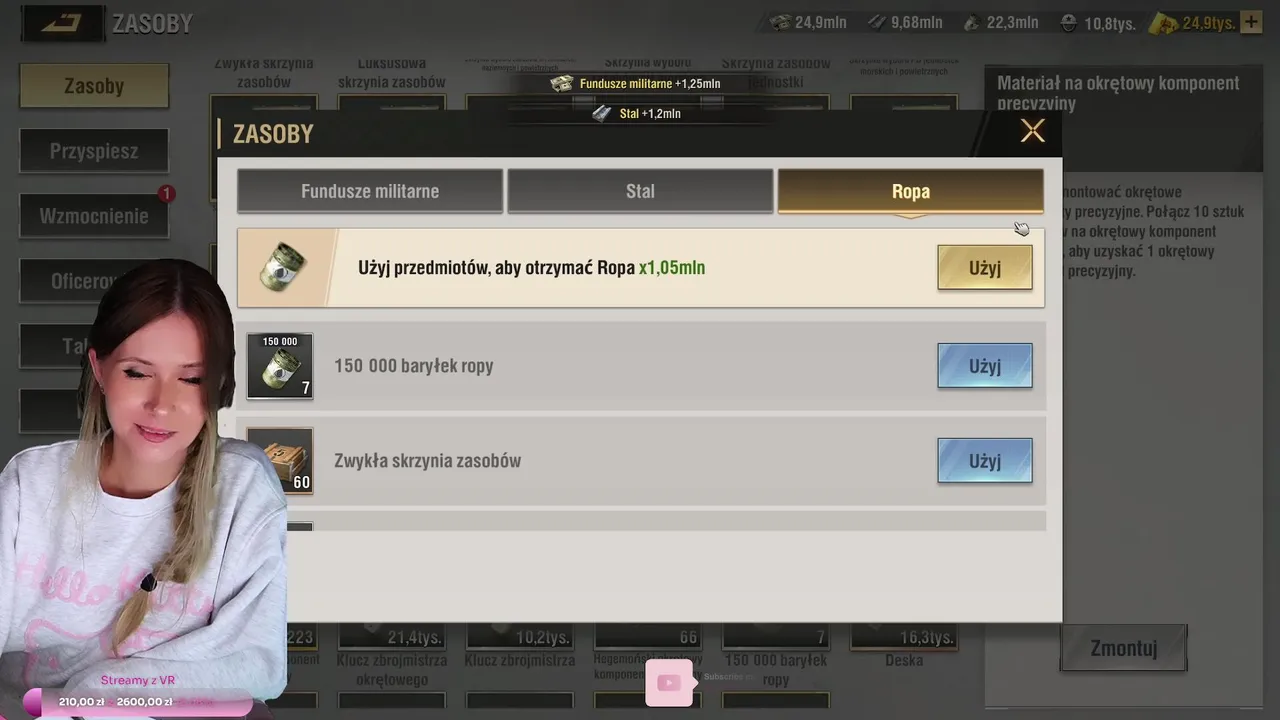The image size is (1280, 720).
Task: Click the oil barrel icon in banner
Action: [x=282, y=267]
